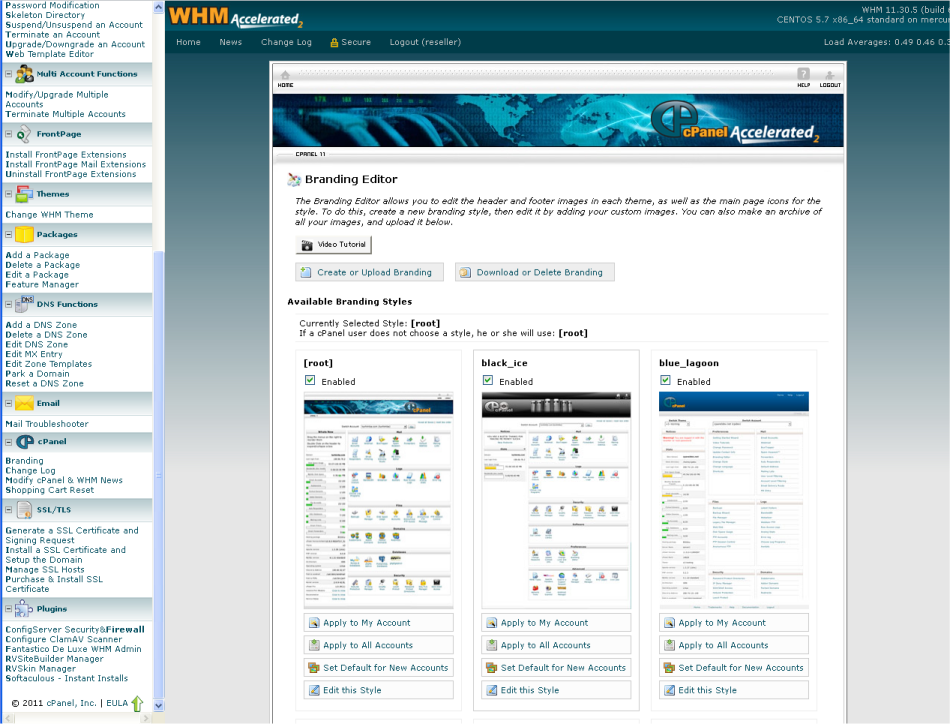Click the FrontPage section icon

click(24, 134)
